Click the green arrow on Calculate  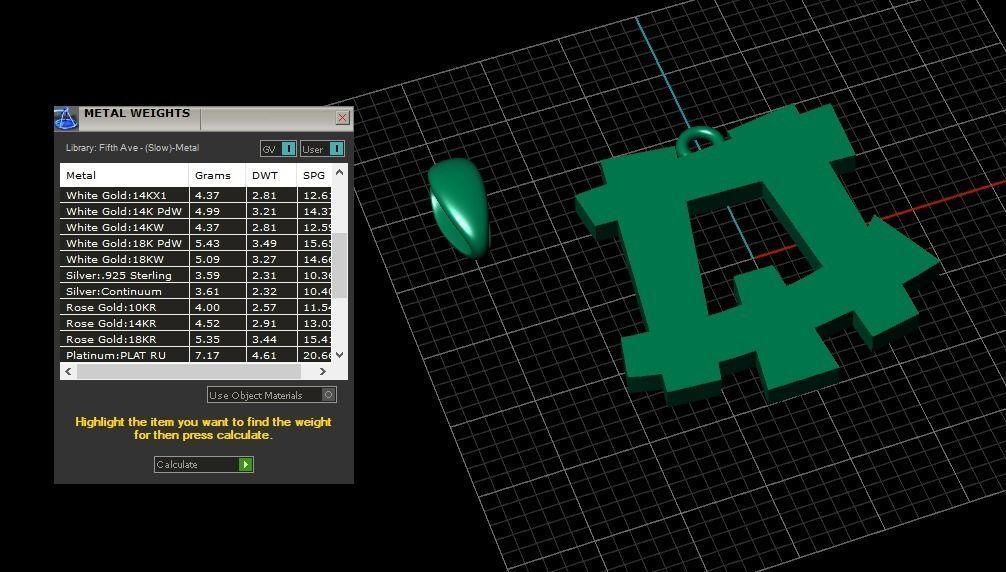pyautogui.click(x=246, y=464)
